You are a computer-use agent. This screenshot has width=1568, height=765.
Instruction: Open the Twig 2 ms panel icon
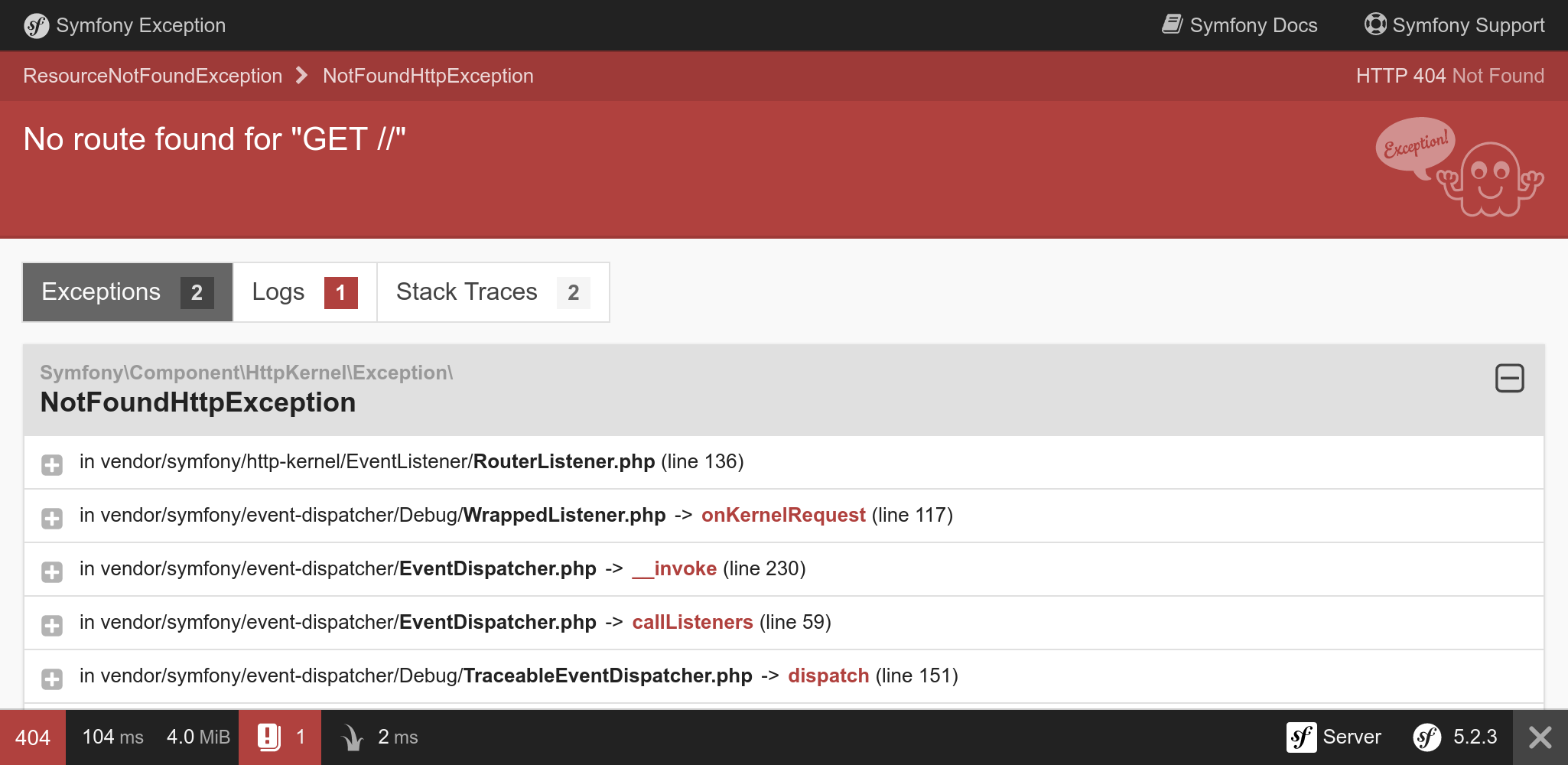[x=353, y=737]
